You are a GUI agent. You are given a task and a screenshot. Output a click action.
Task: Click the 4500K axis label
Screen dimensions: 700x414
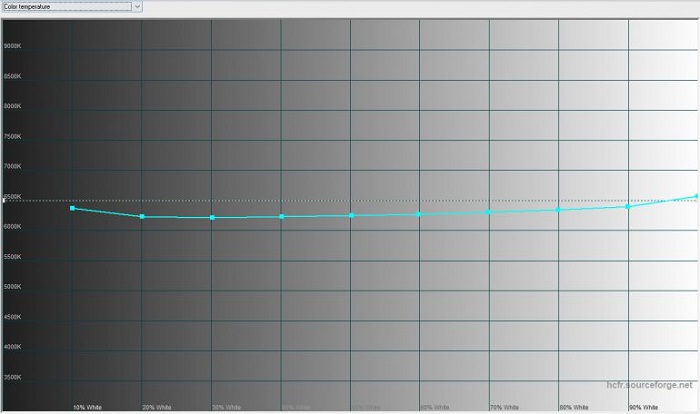[12, 317]
